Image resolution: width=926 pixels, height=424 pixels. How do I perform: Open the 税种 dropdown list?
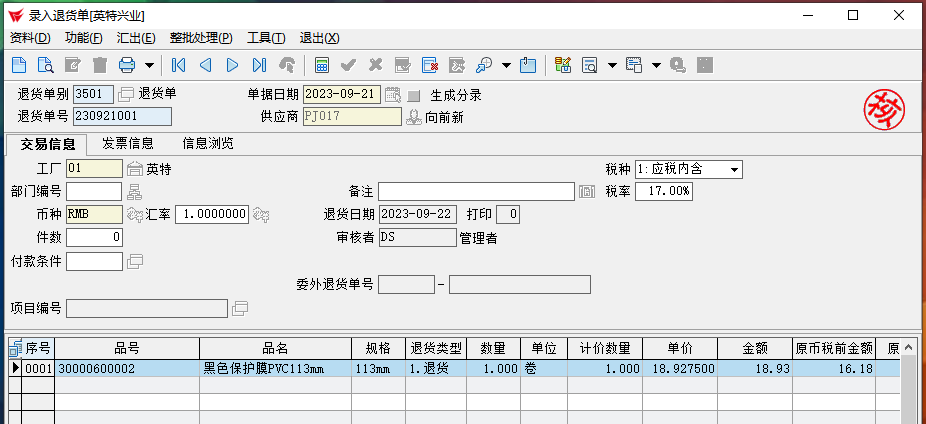735,169
